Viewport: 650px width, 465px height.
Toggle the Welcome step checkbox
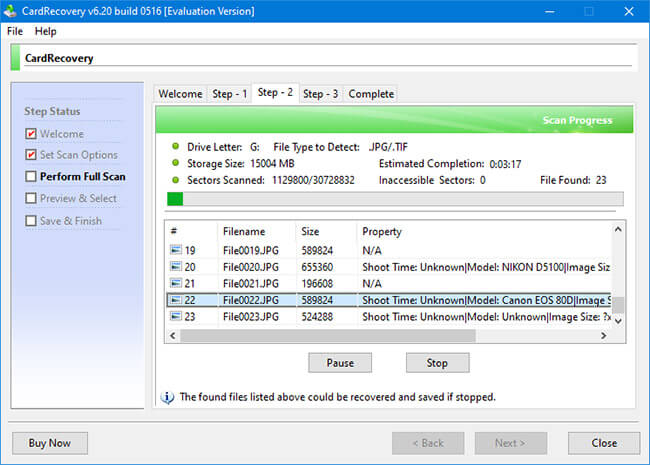click(x=31, y=134)
